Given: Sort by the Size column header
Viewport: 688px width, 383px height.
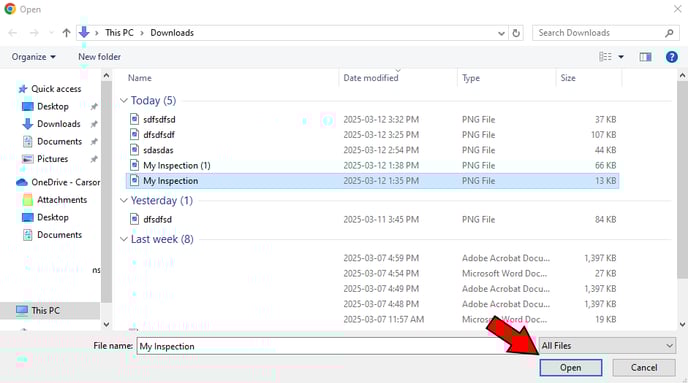Looking at the screenshot, I should coord(568,78).
